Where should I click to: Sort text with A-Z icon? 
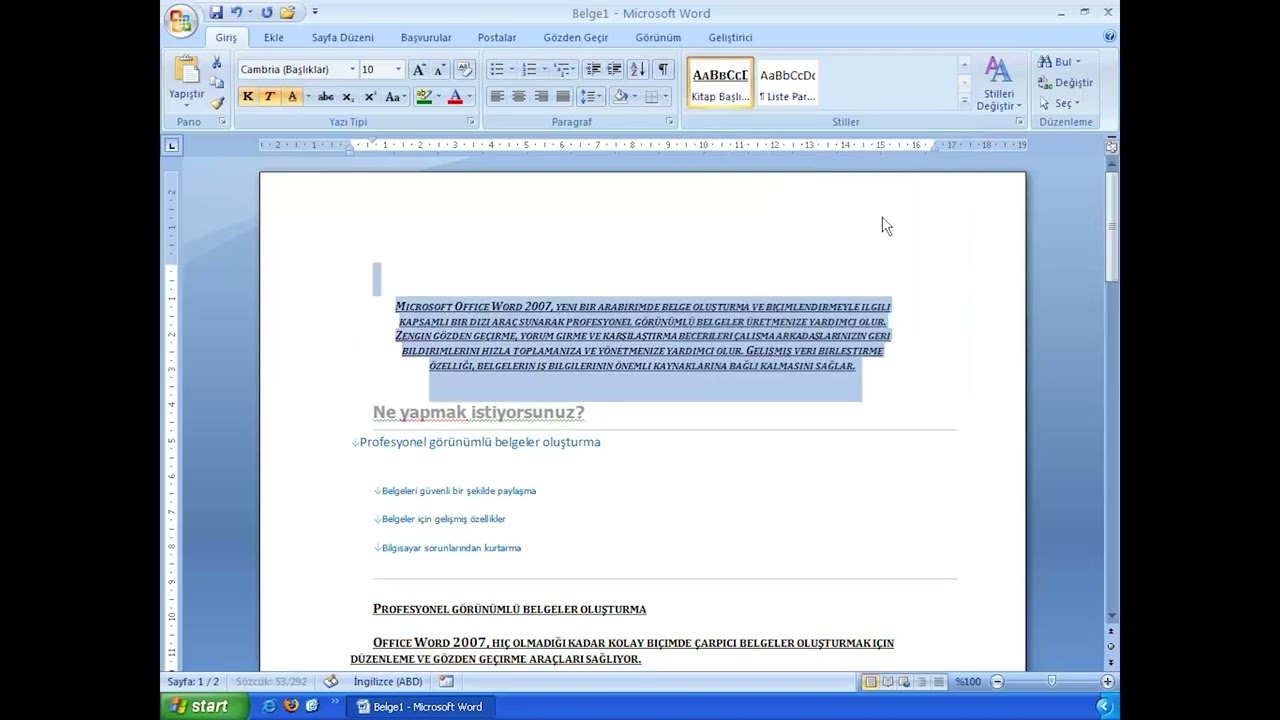637,69
